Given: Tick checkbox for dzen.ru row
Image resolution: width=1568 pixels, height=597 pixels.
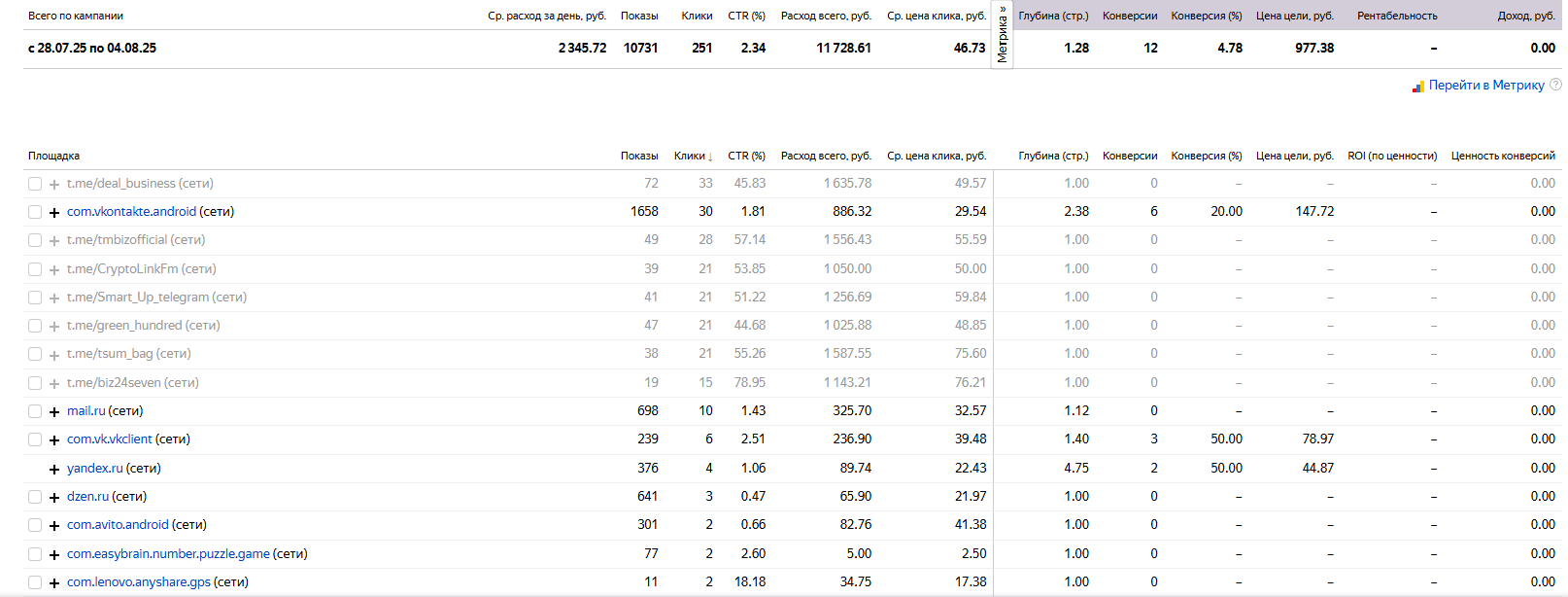Looking at the screenshot, I should 35,497.
